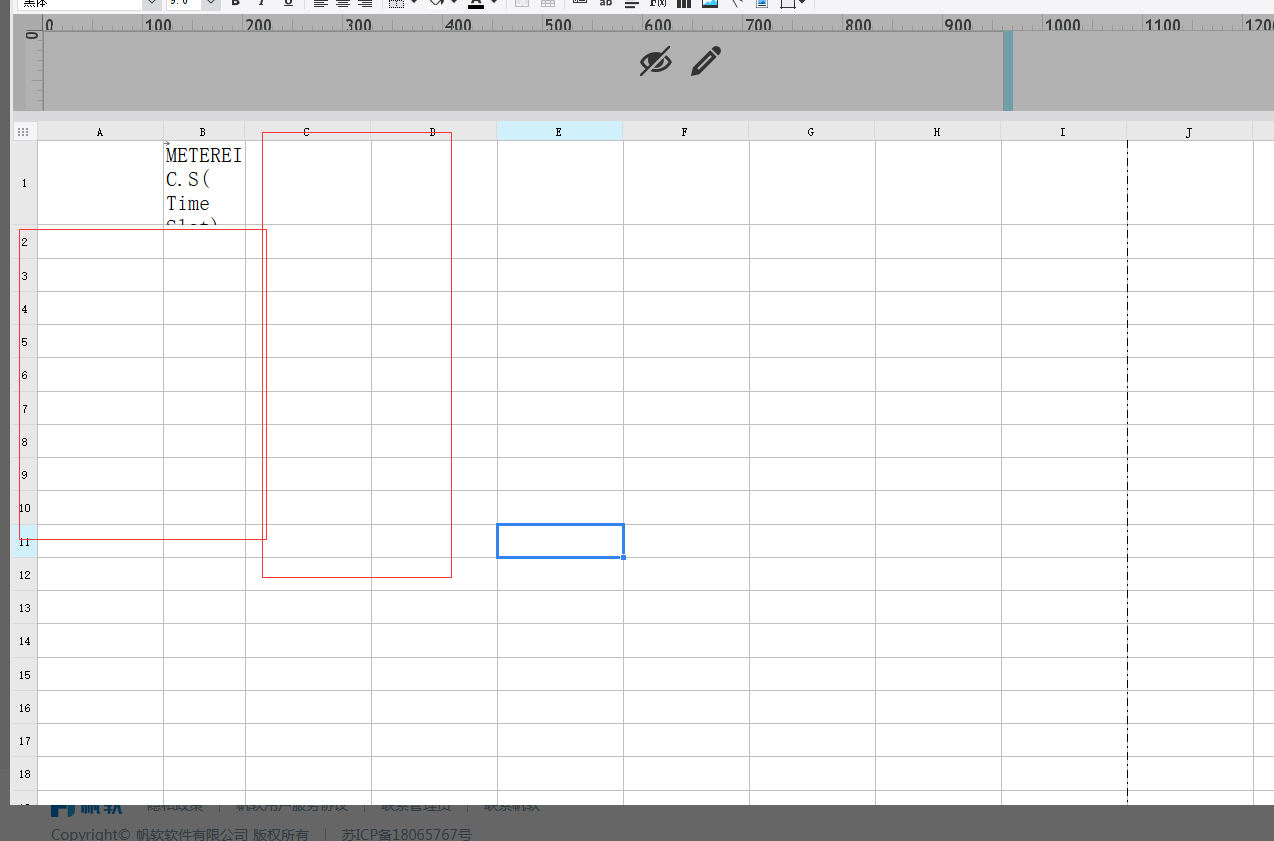Image resolution: width=1274 pixels, height=841 pixels.
Task: Select row 2 header
Action: point(24,242)
